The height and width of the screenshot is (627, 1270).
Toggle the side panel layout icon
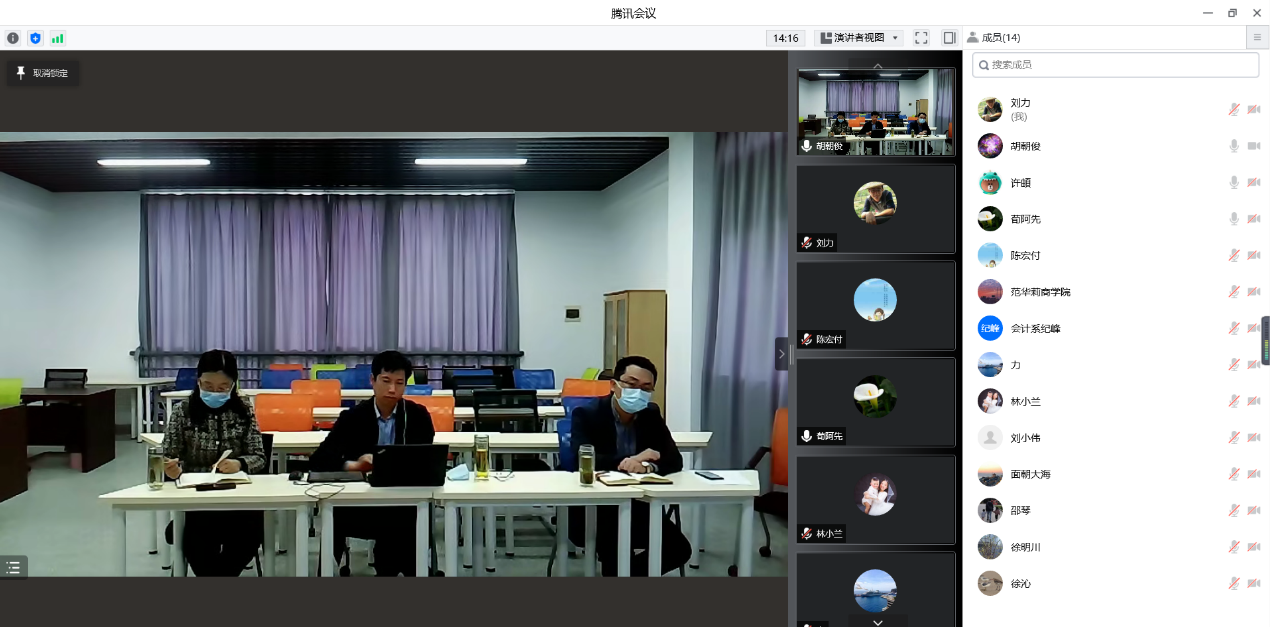[949, 38]
